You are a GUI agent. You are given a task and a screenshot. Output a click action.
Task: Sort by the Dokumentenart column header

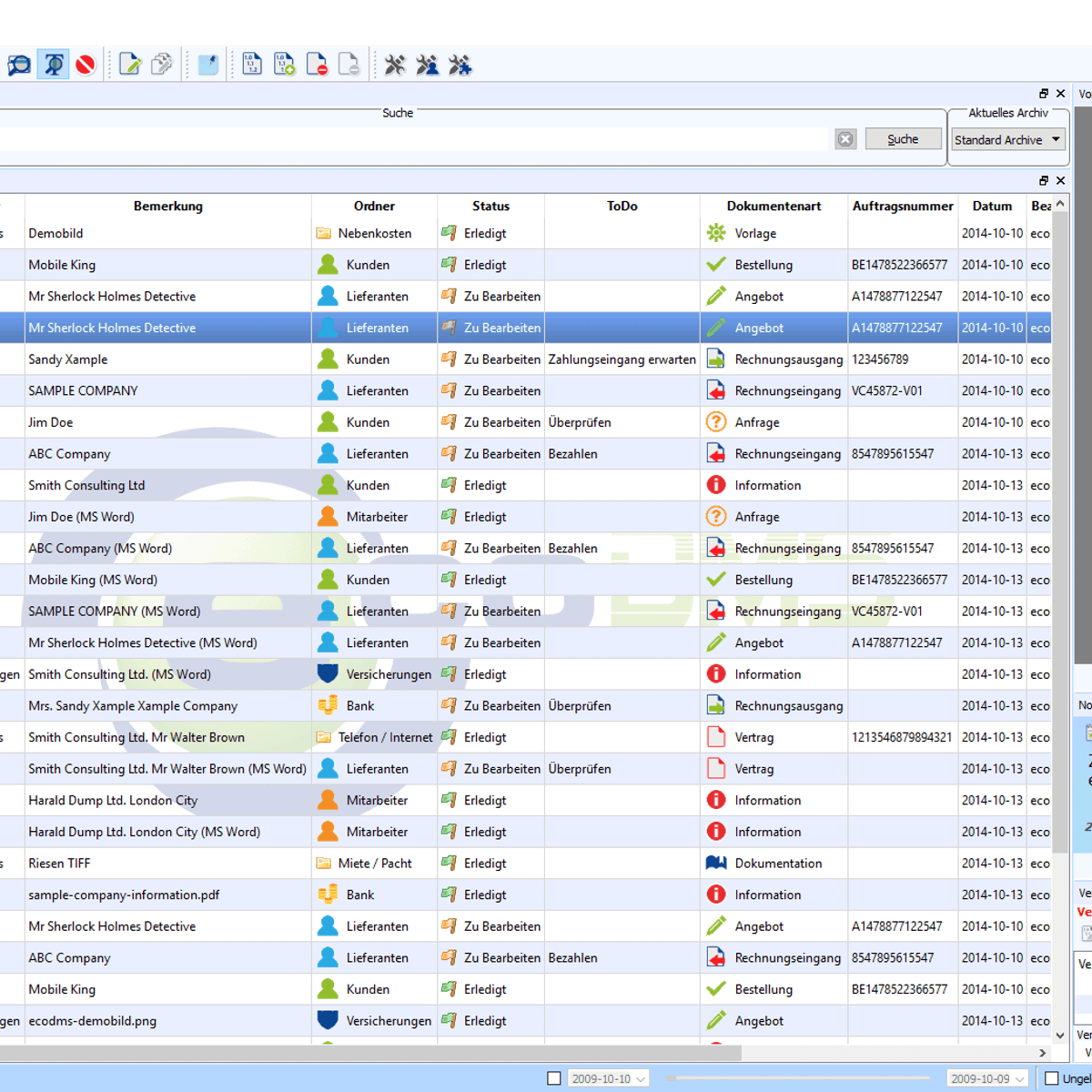[x=773, y=207]
